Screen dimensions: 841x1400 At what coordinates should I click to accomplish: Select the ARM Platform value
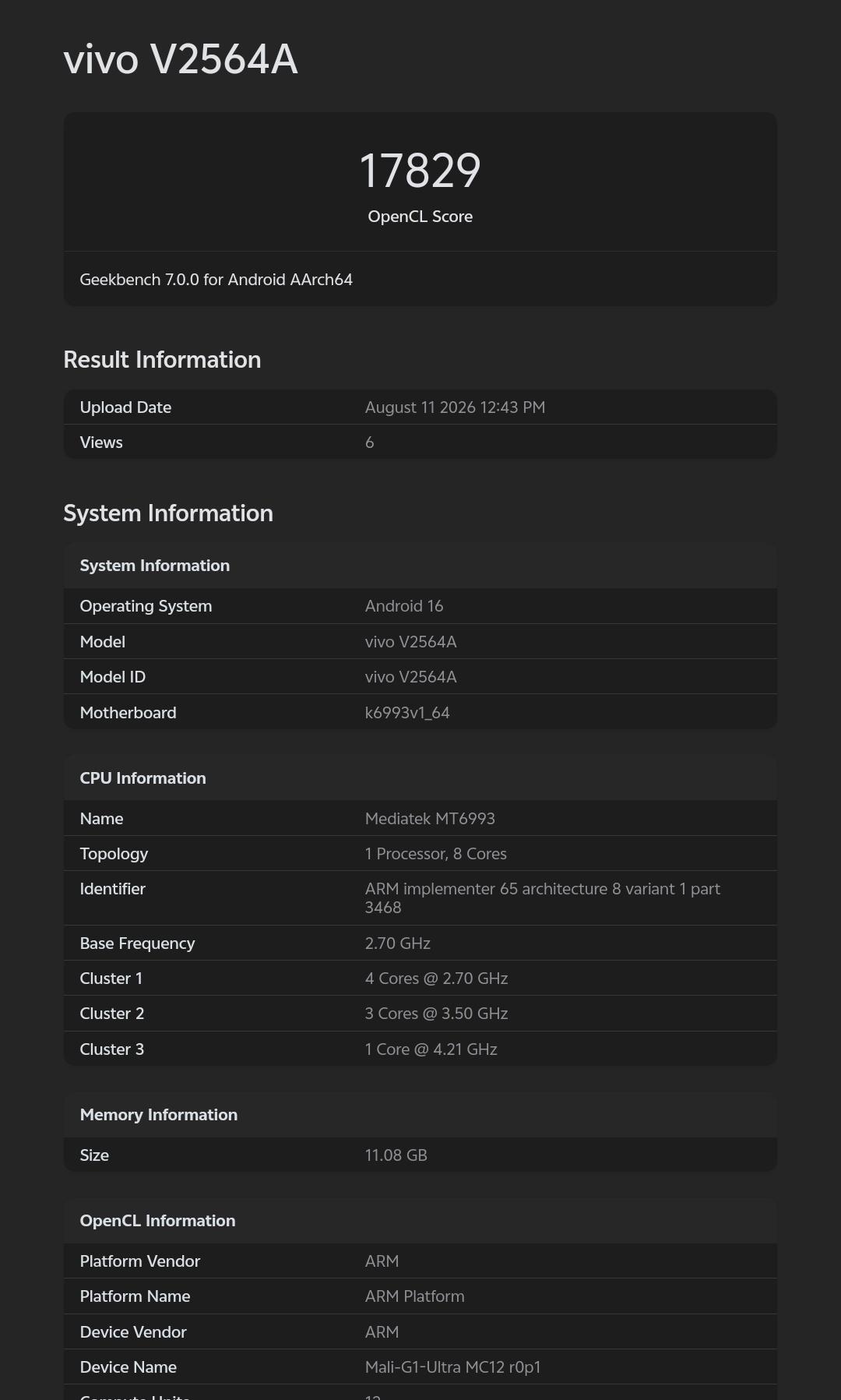[414, 1296]
